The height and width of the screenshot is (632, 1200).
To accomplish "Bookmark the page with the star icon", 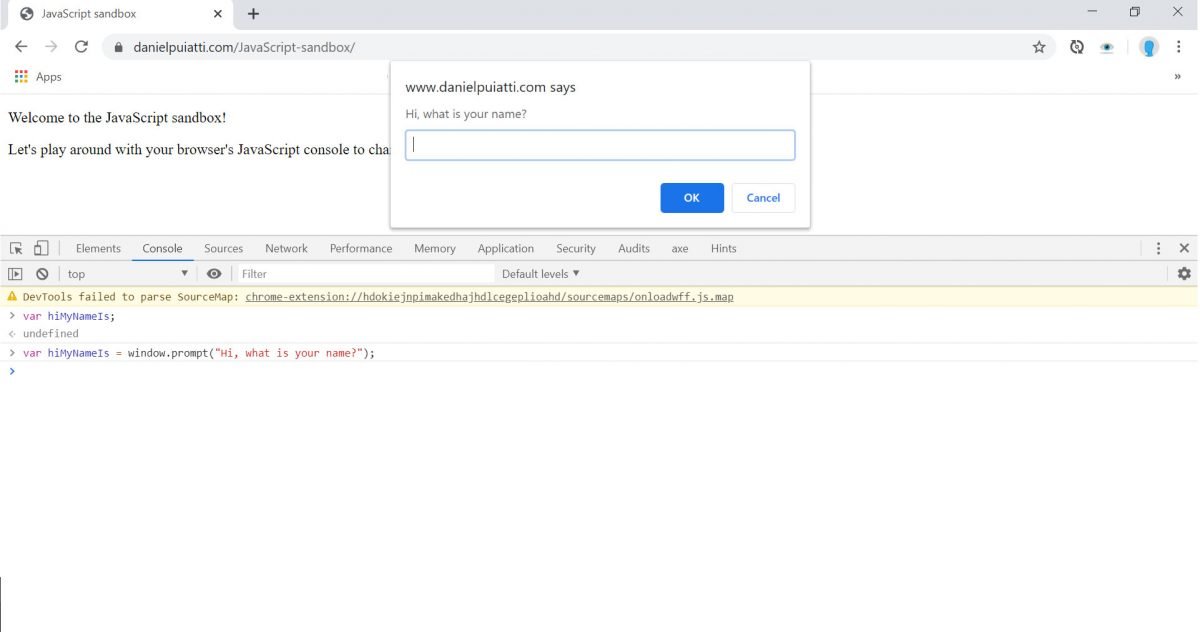I will 1039,46.
